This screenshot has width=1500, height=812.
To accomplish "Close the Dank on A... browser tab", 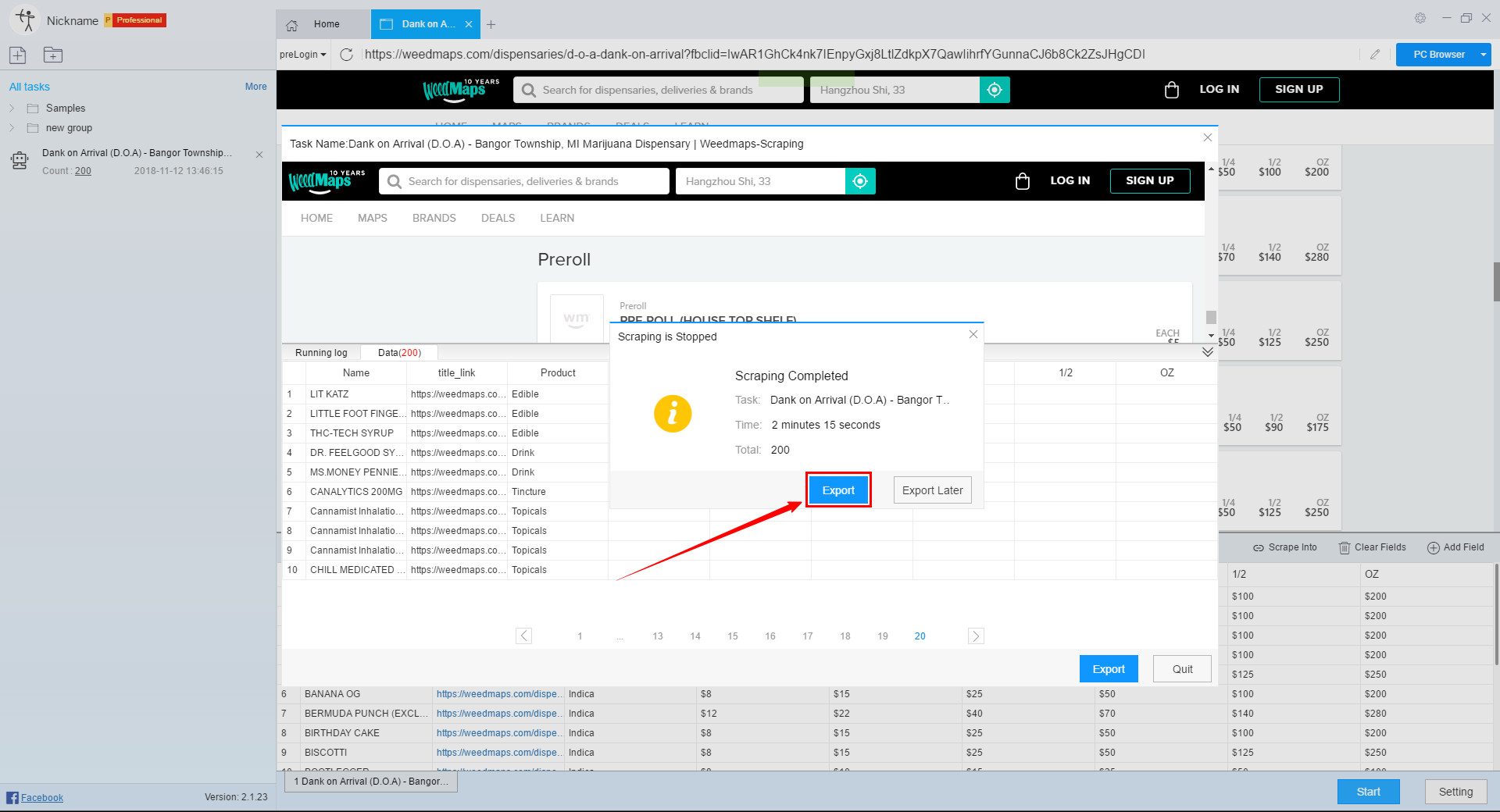I will [469, 24].
